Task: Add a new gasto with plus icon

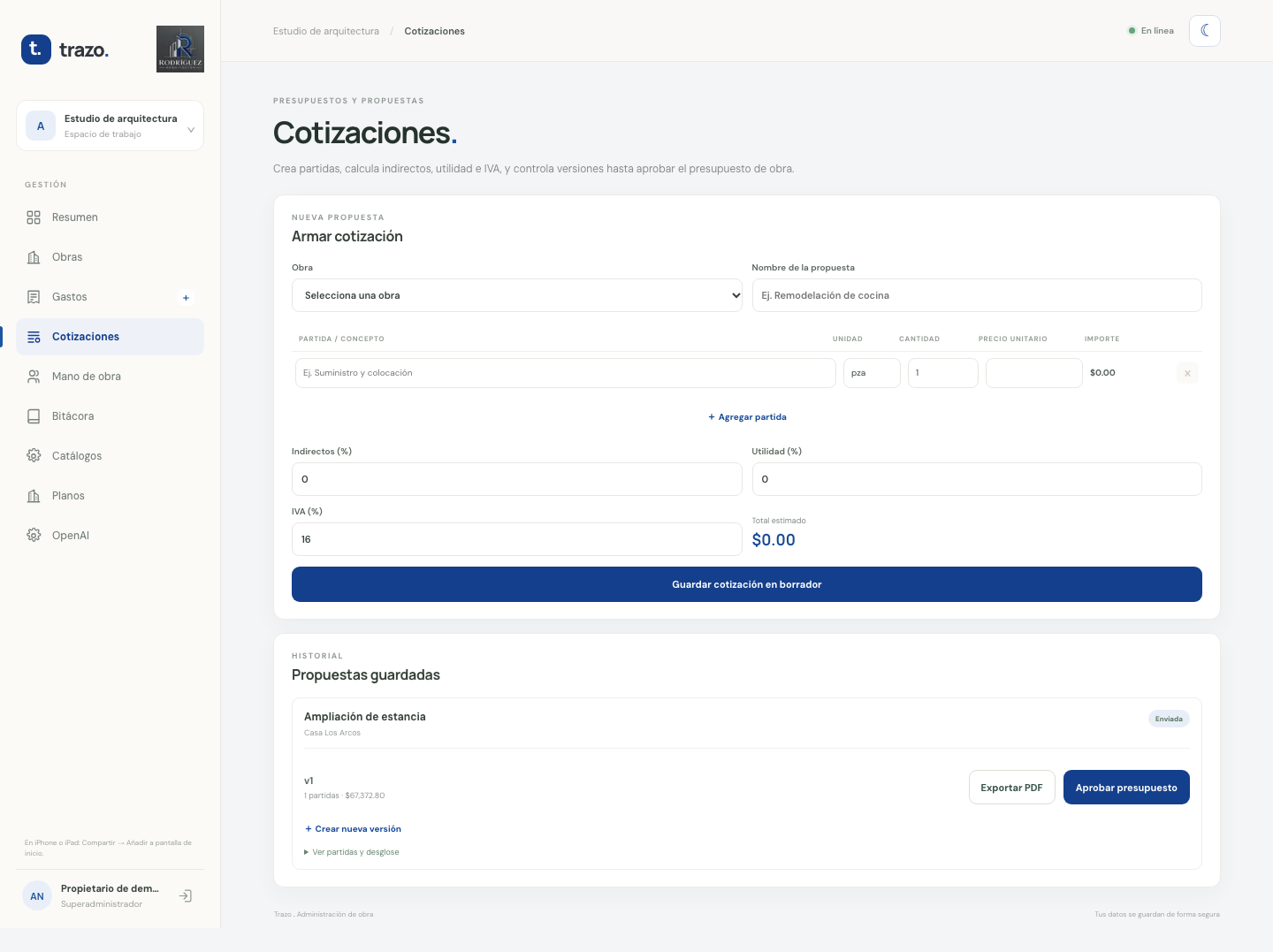Action: click(x=186, y=298)
